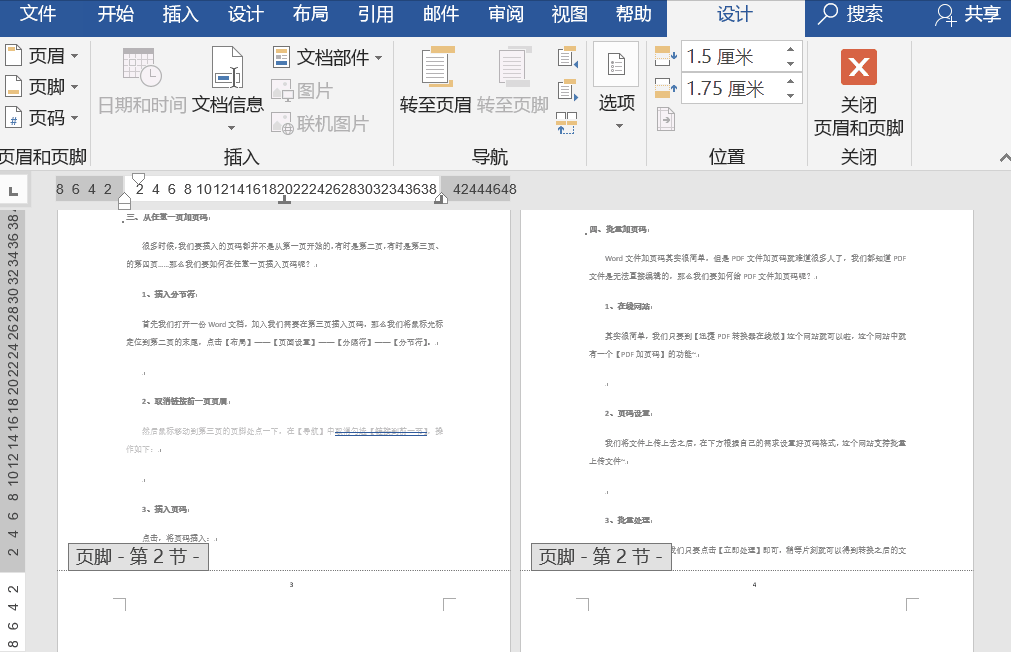1011x652 pixels.
Task: Click the 选项 options icon
Action: [616, 64]
